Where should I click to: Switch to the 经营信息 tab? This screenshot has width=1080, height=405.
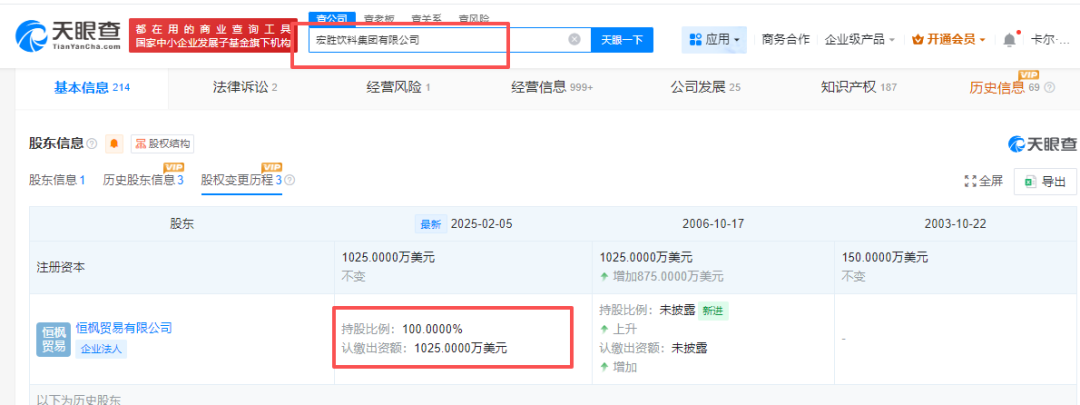552,87
